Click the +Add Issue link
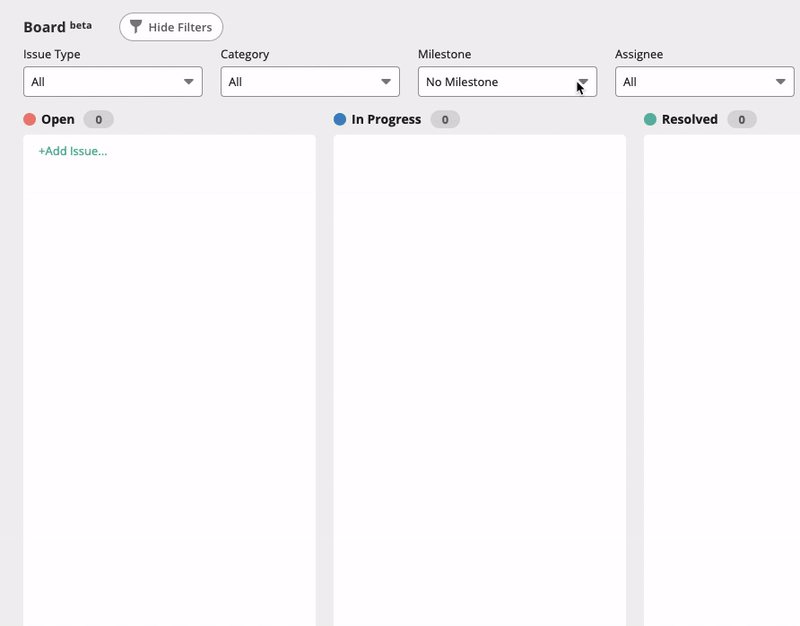 point(73,151)
